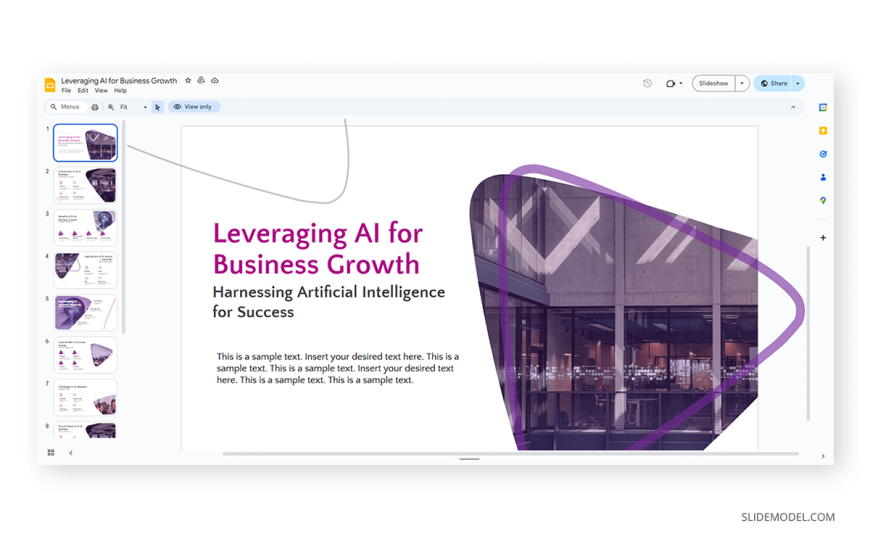Open Google Calendar in side panel
The width and height of the screenshot is (870, 539).
point(823,107)
